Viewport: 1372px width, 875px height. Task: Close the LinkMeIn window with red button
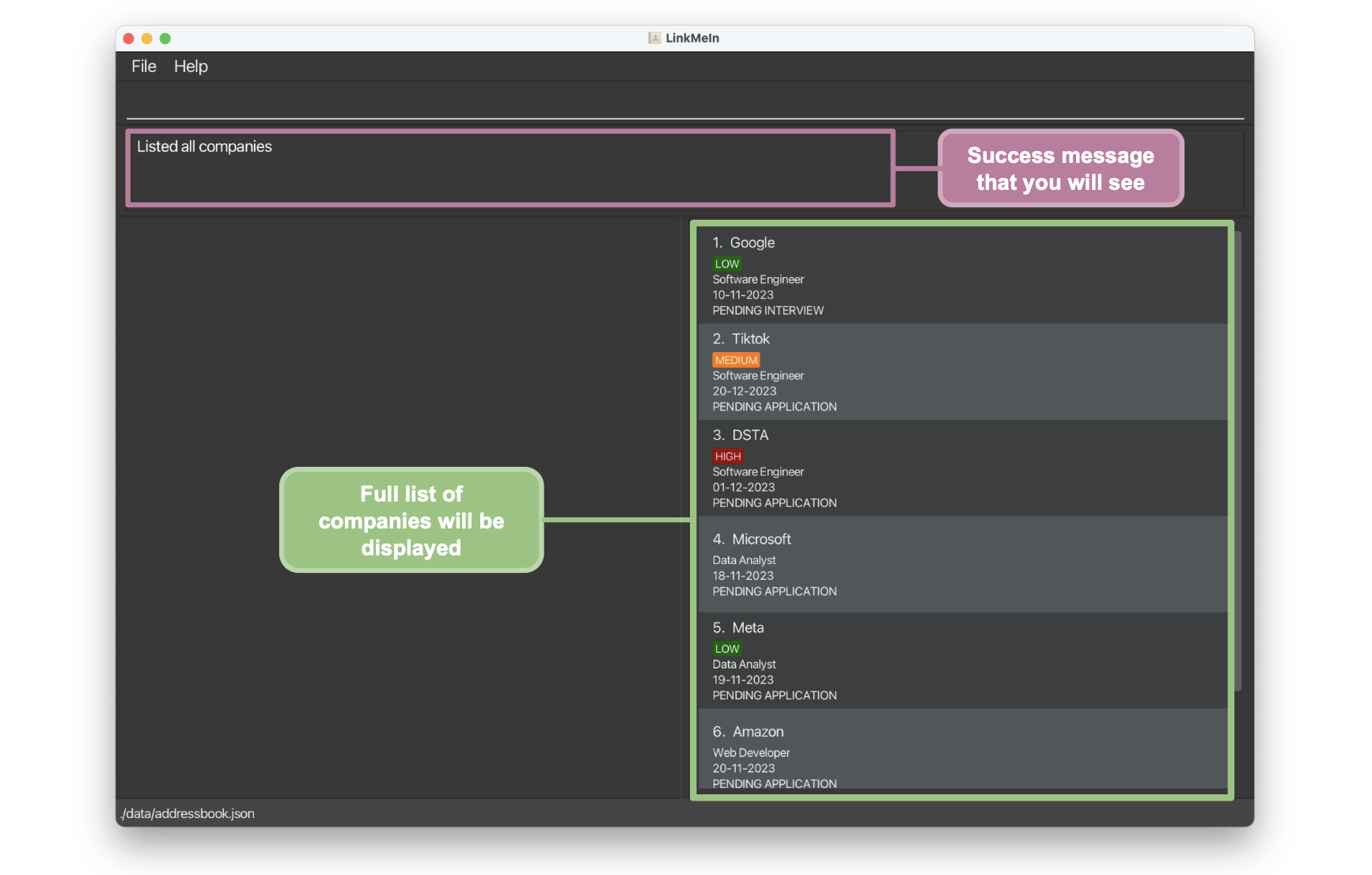129,38
